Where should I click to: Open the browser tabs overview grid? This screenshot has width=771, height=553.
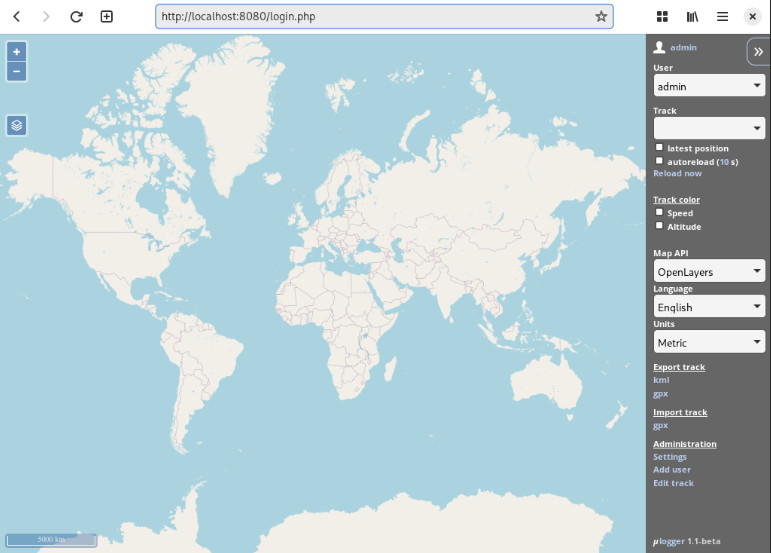(662, 16)
